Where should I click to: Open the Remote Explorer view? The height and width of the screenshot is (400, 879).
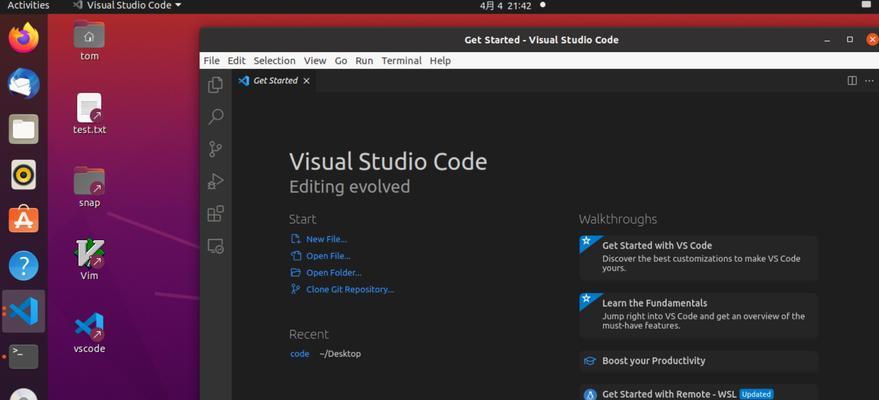pos(215,246)
